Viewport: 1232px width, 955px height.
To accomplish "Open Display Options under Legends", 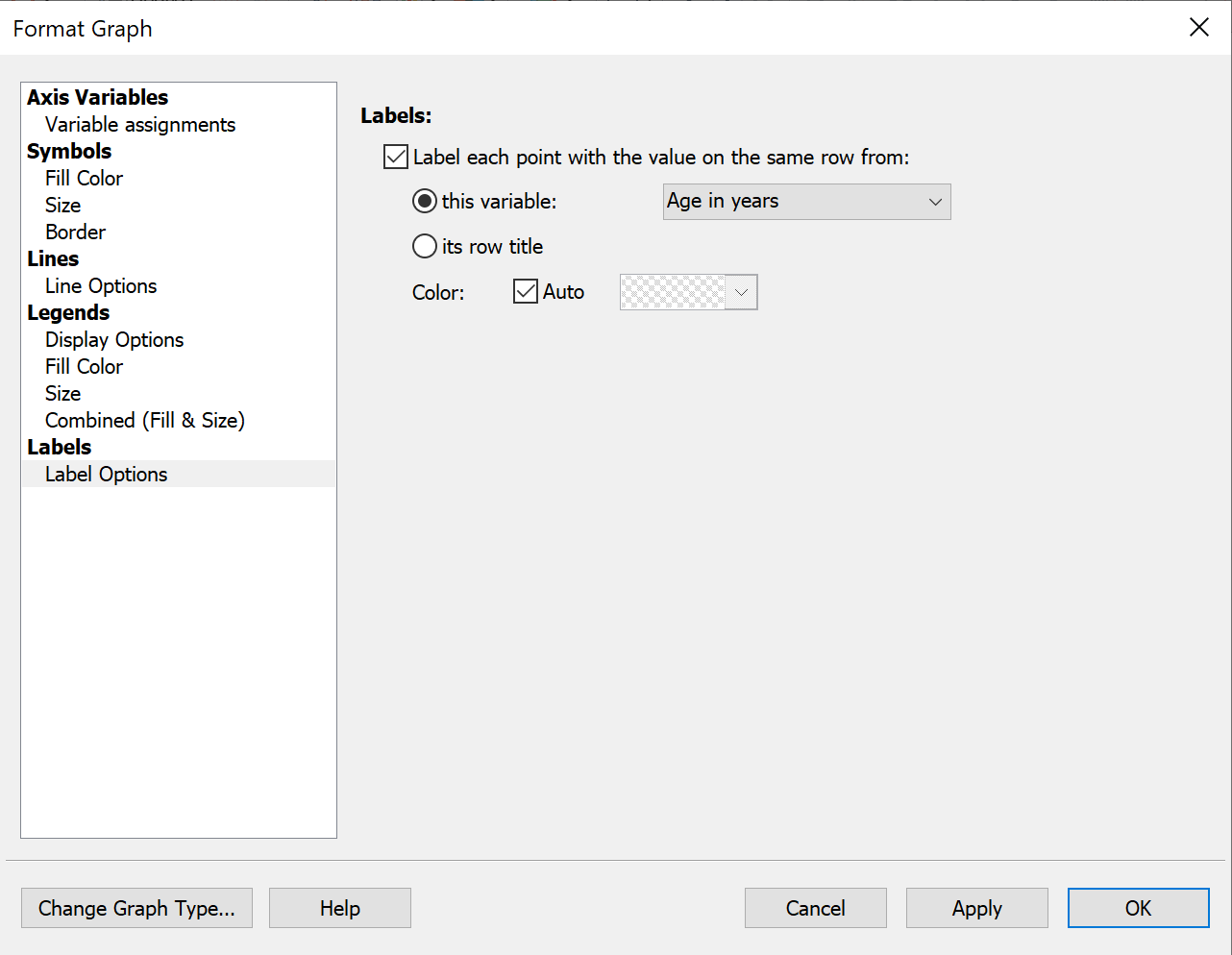I will pyautogui.click(x=113, y=340).
